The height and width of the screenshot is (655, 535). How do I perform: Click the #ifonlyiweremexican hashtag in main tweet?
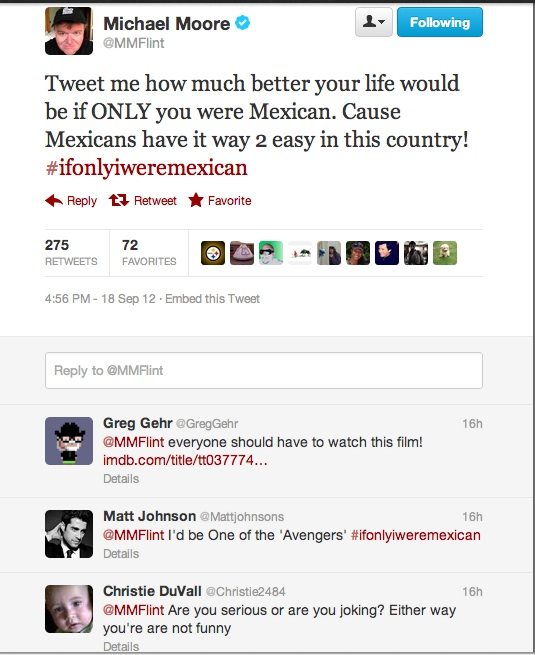click(147, 168)
